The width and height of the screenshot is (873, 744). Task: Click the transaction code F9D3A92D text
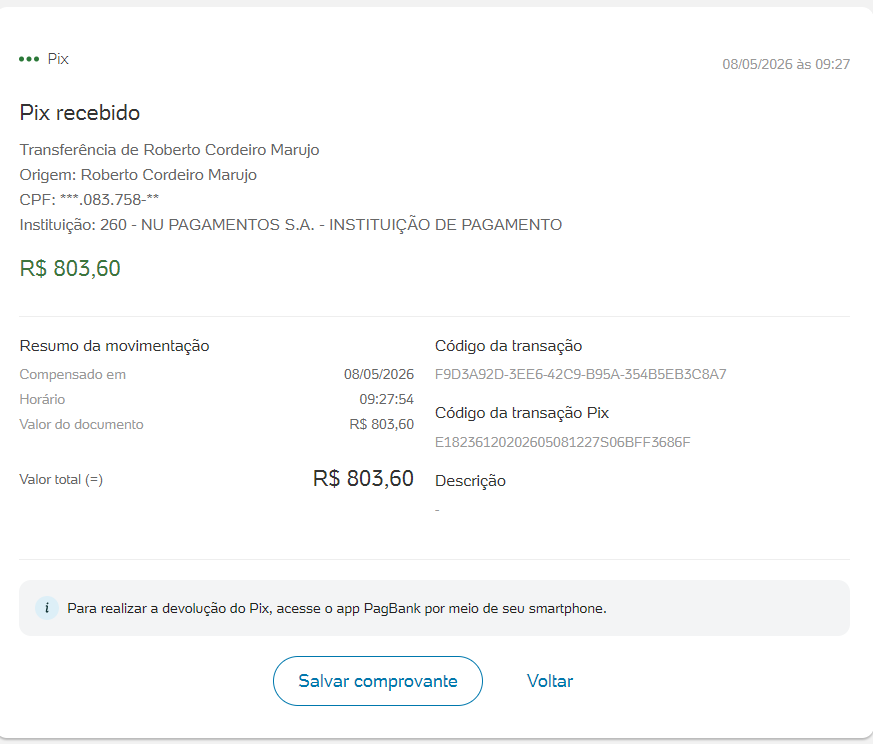pyautogui.click(x=580, y=374)
